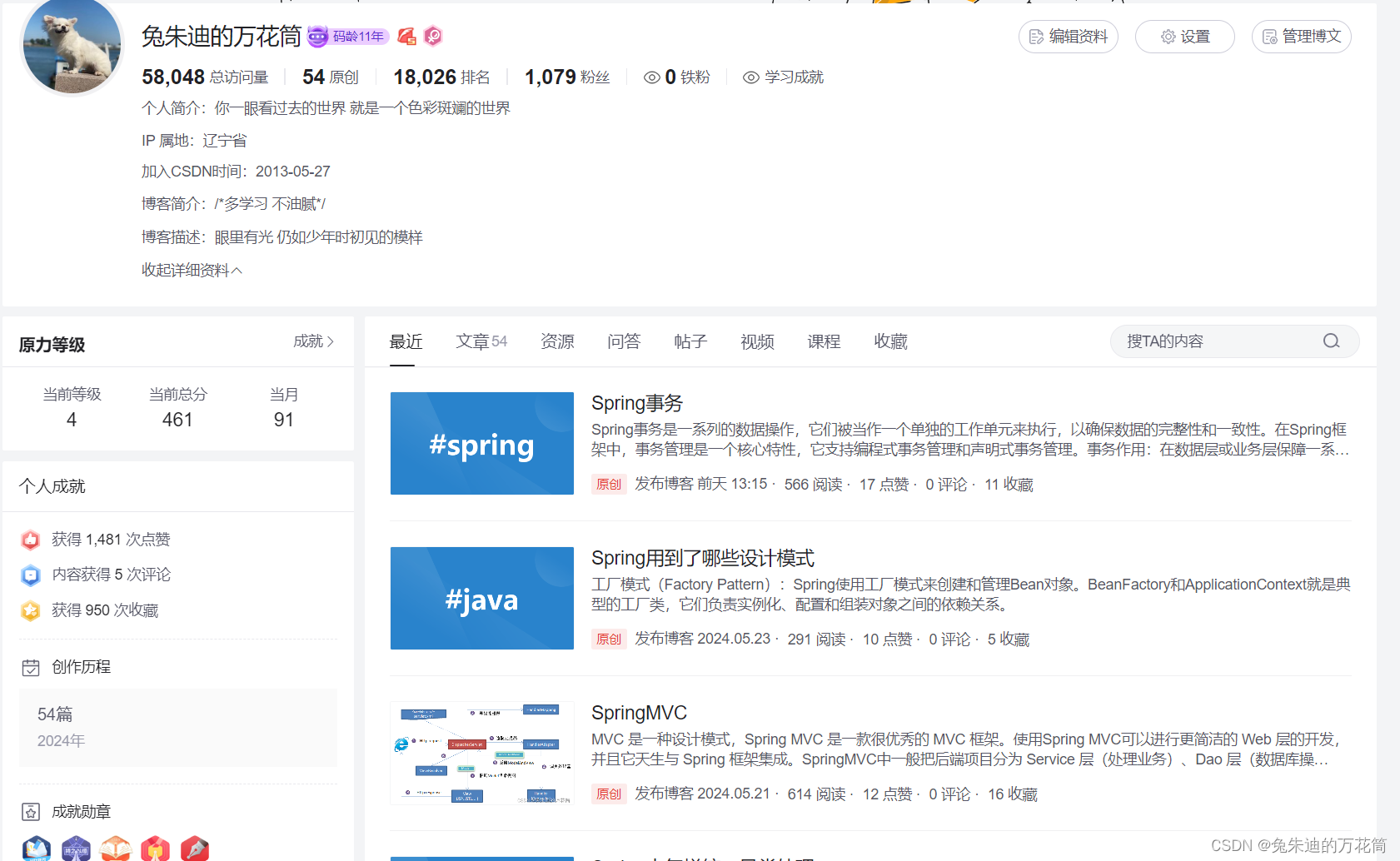Switch to the 课程 tab

pyautogui.click(x=824, y=341)
